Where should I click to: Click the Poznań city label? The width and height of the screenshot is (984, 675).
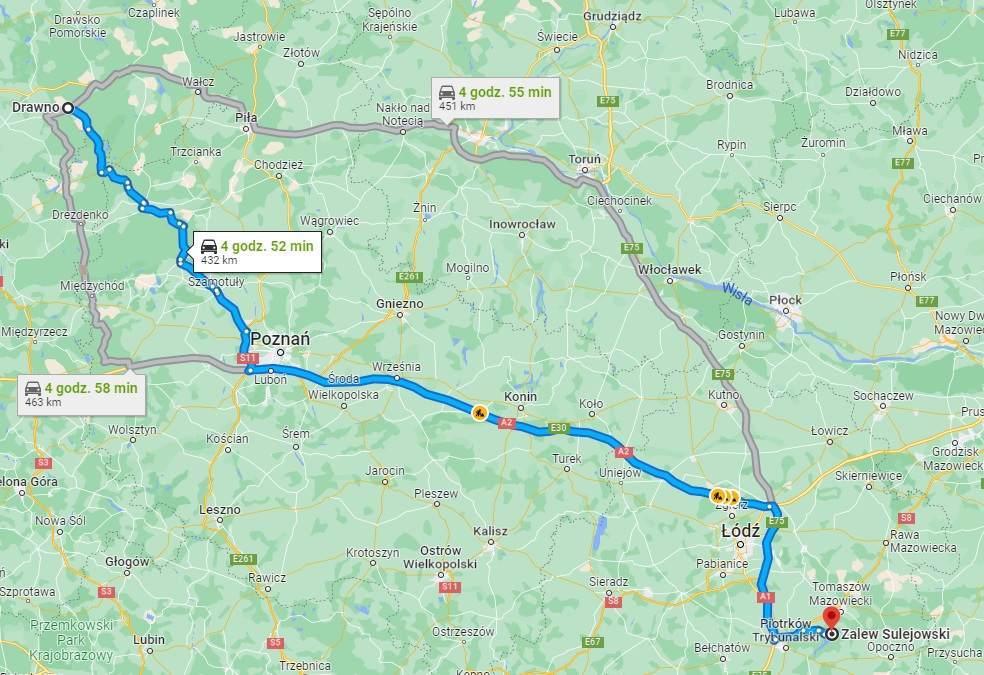pyautogui.click(x=280, y=339)
